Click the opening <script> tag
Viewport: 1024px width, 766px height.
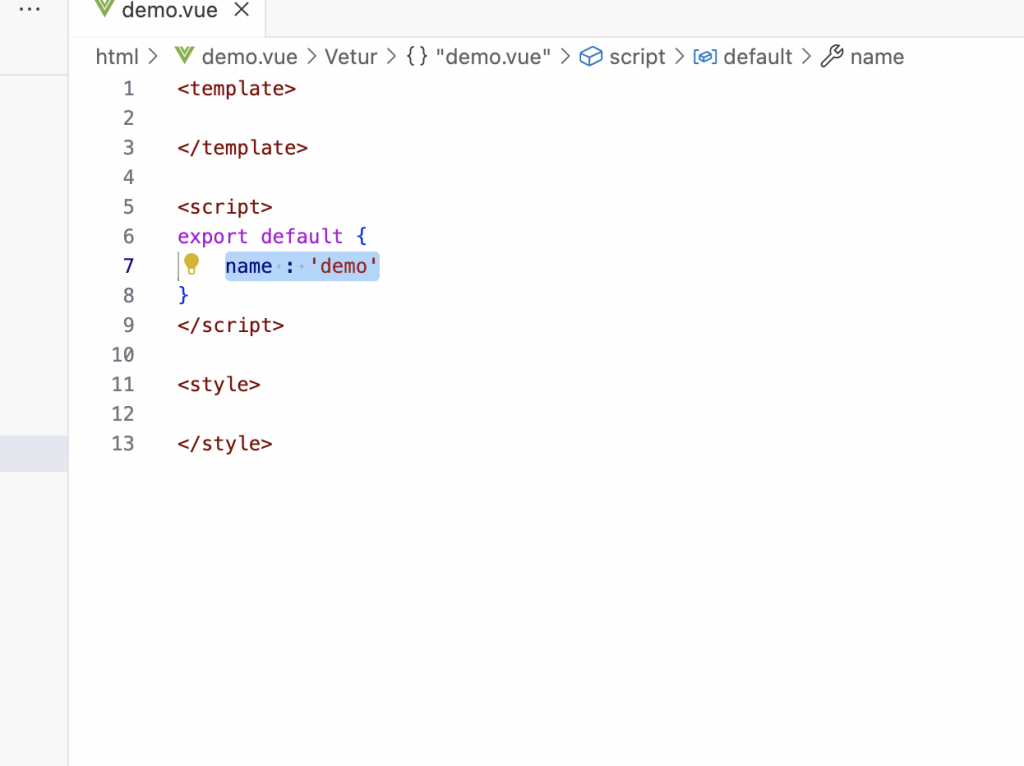(225, 207)
